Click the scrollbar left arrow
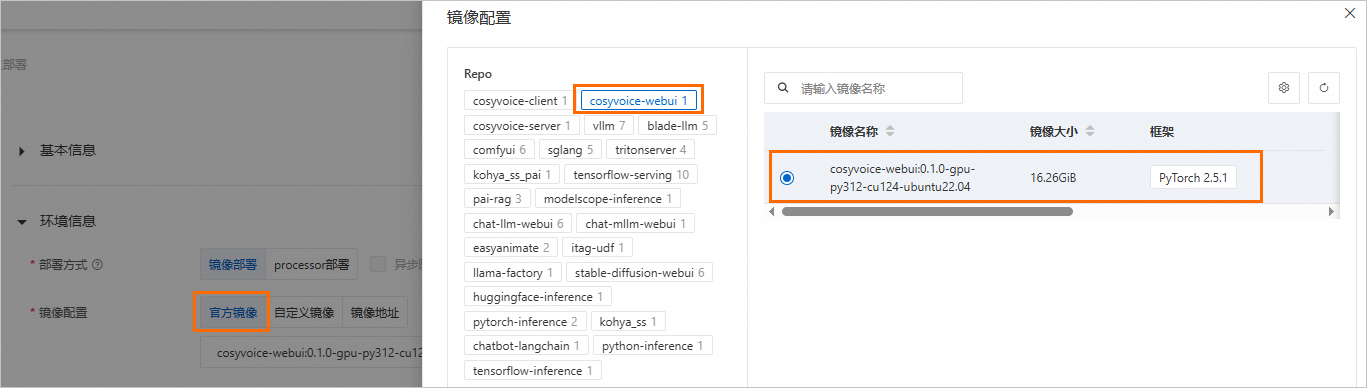The width and height of the screenshot is (1367, 388). (771, 212)
